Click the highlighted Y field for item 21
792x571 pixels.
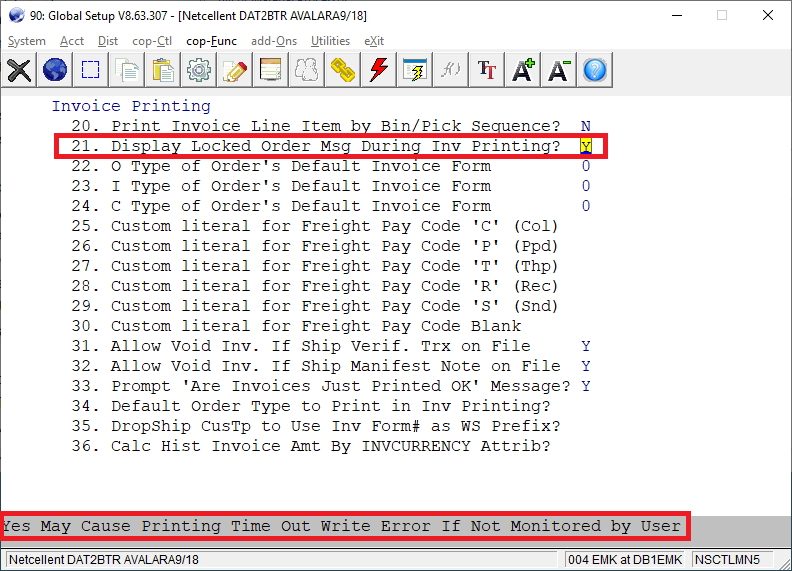586,146
